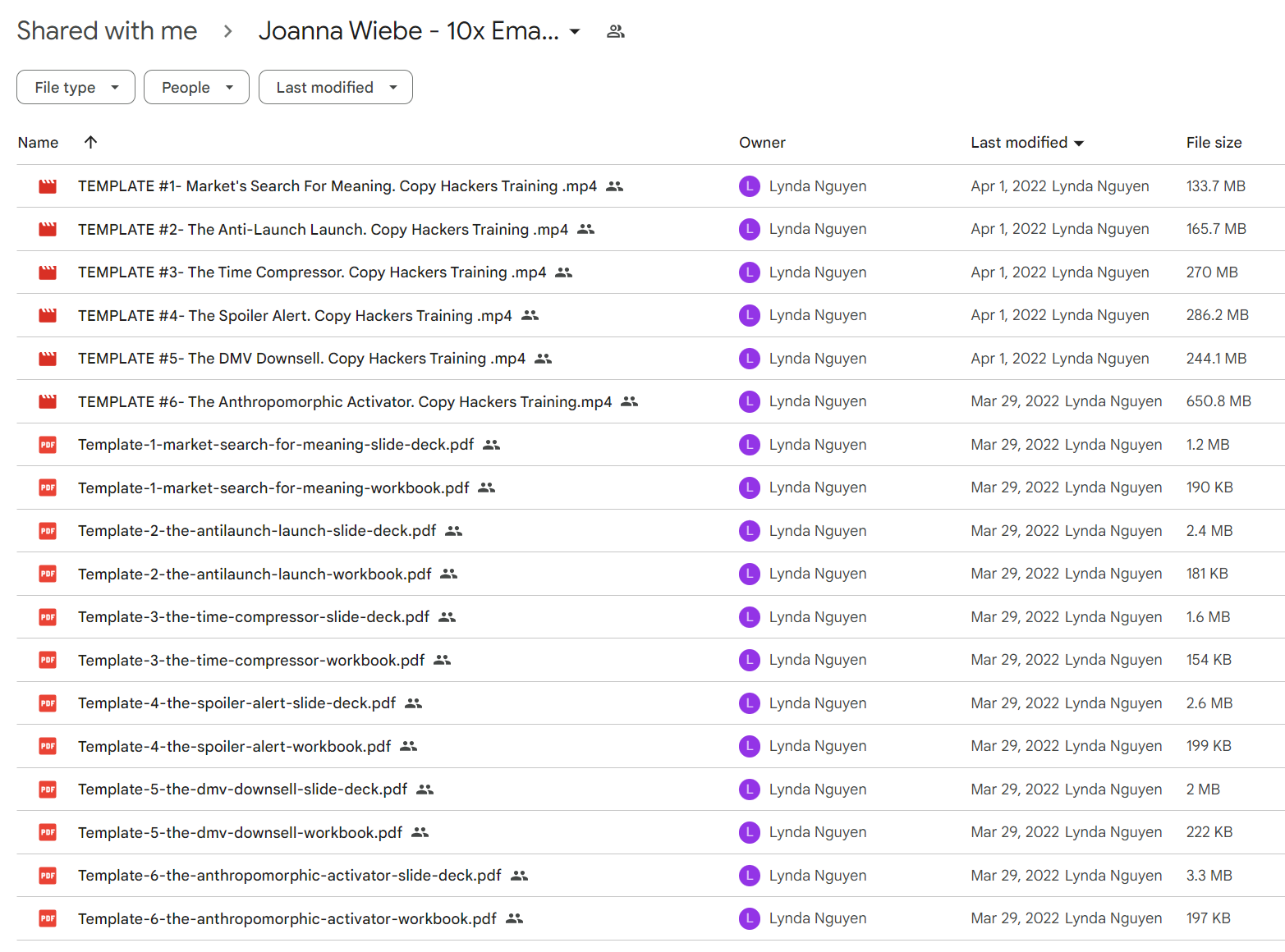The width and height of the screenshot is (1285, 952).
Task: Click PDF icon for Template-1 slide-deck
Action: coord(48,445)
